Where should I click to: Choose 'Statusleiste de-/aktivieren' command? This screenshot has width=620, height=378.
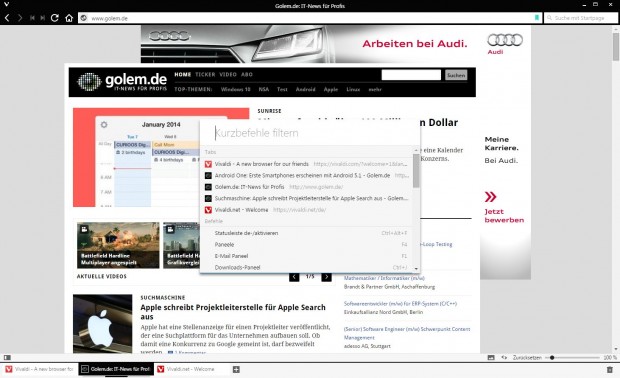click(x=307, y=233)
